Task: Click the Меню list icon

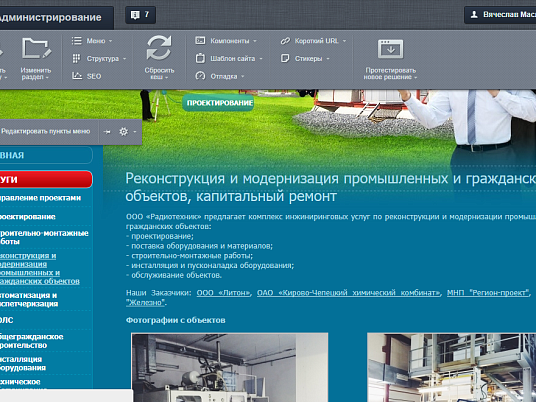Action: pos(77,41)
